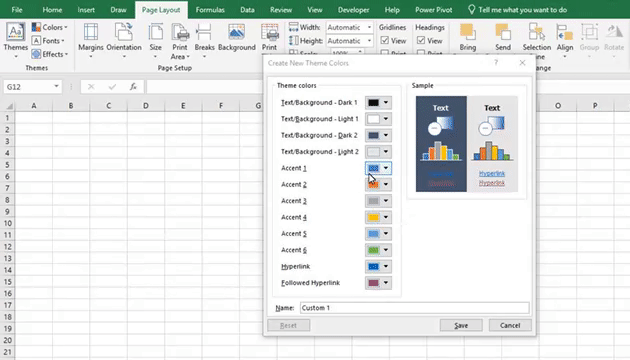Switch to the Developer tab
The width and height of the screenshot is (630, 360).
pos(353,10)
